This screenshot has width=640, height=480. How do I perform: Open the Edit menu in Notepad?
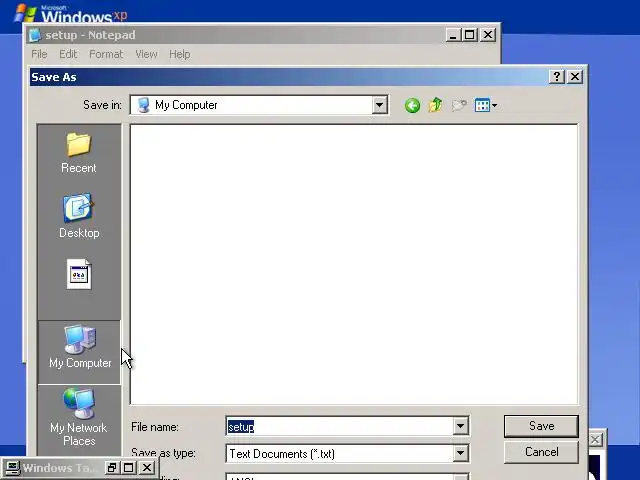68,54
